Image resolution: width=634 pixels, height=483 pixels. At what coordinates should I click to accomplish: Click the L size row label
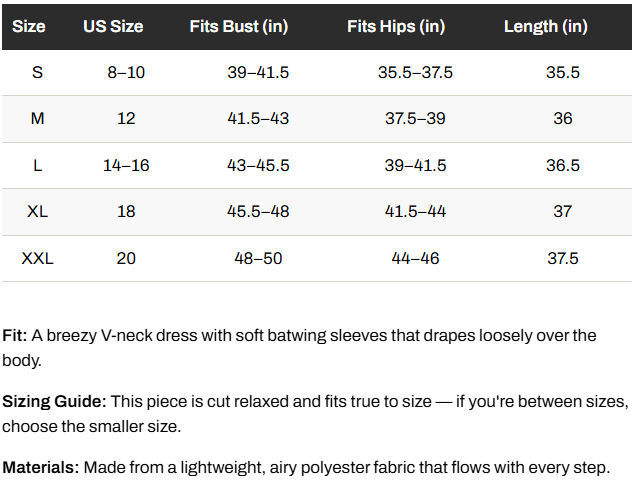pyautogui.click(x=37, y=166)
